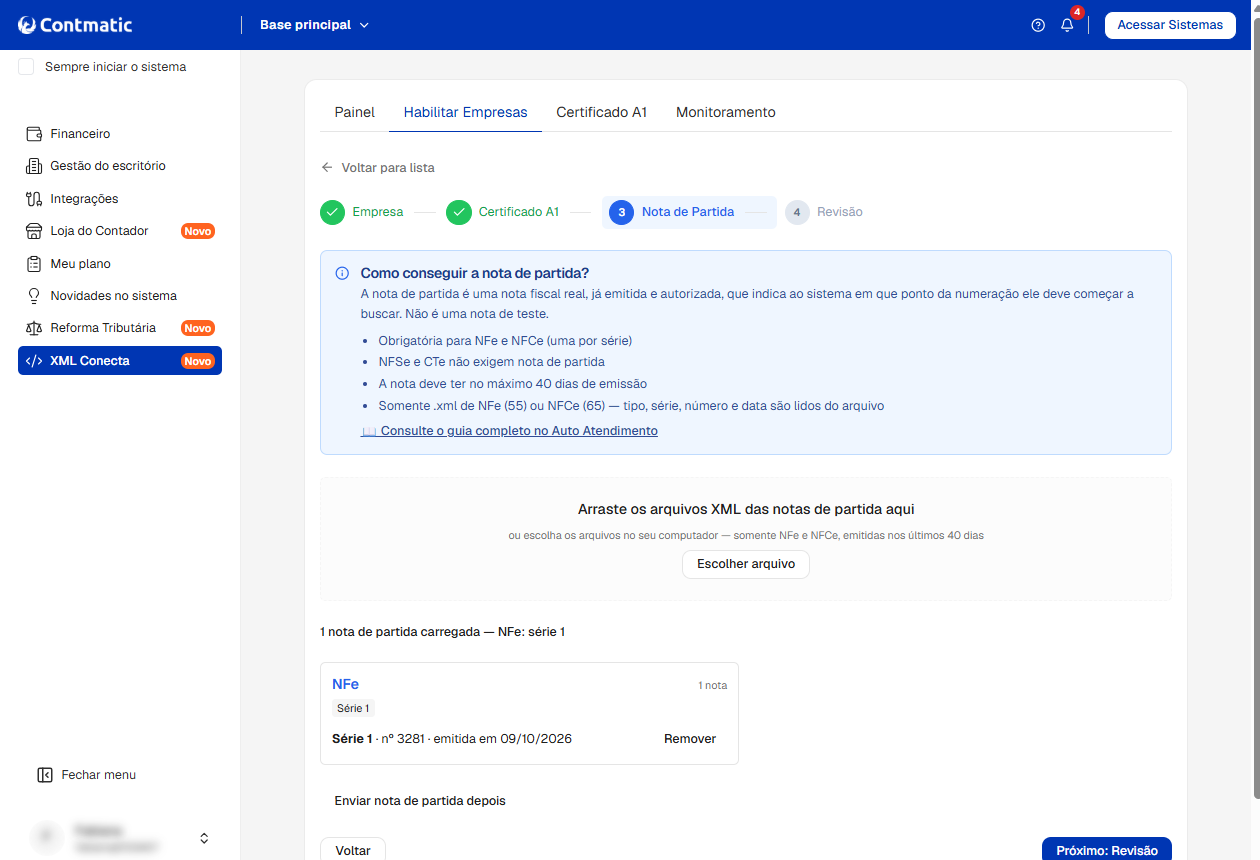Open the notifications bell
This screenshot has width=1260, height=860.
click(x=1067, y=25)
